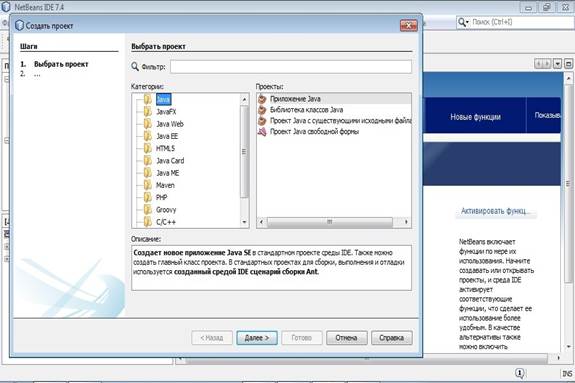Click projects list horizontal scrollbar thumb

pyautogui.click(x=329, y=222)
